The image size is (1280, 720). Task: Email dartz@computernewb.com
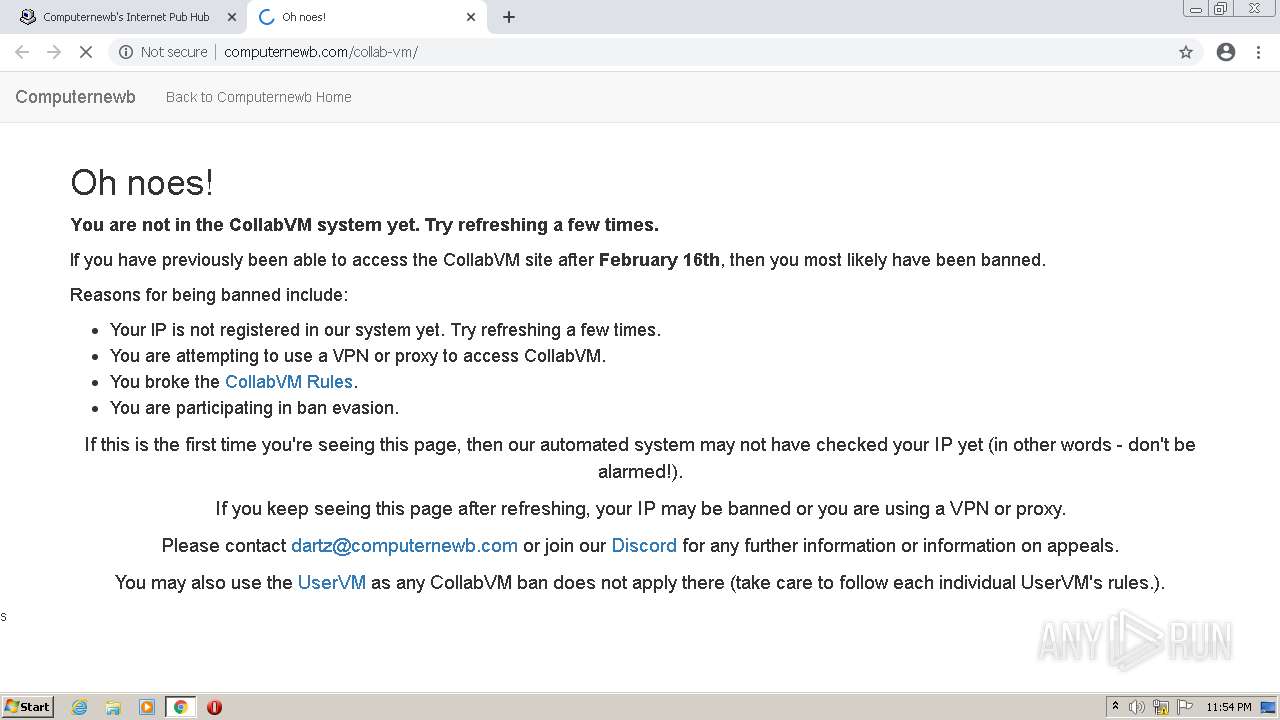pos(404,546)
